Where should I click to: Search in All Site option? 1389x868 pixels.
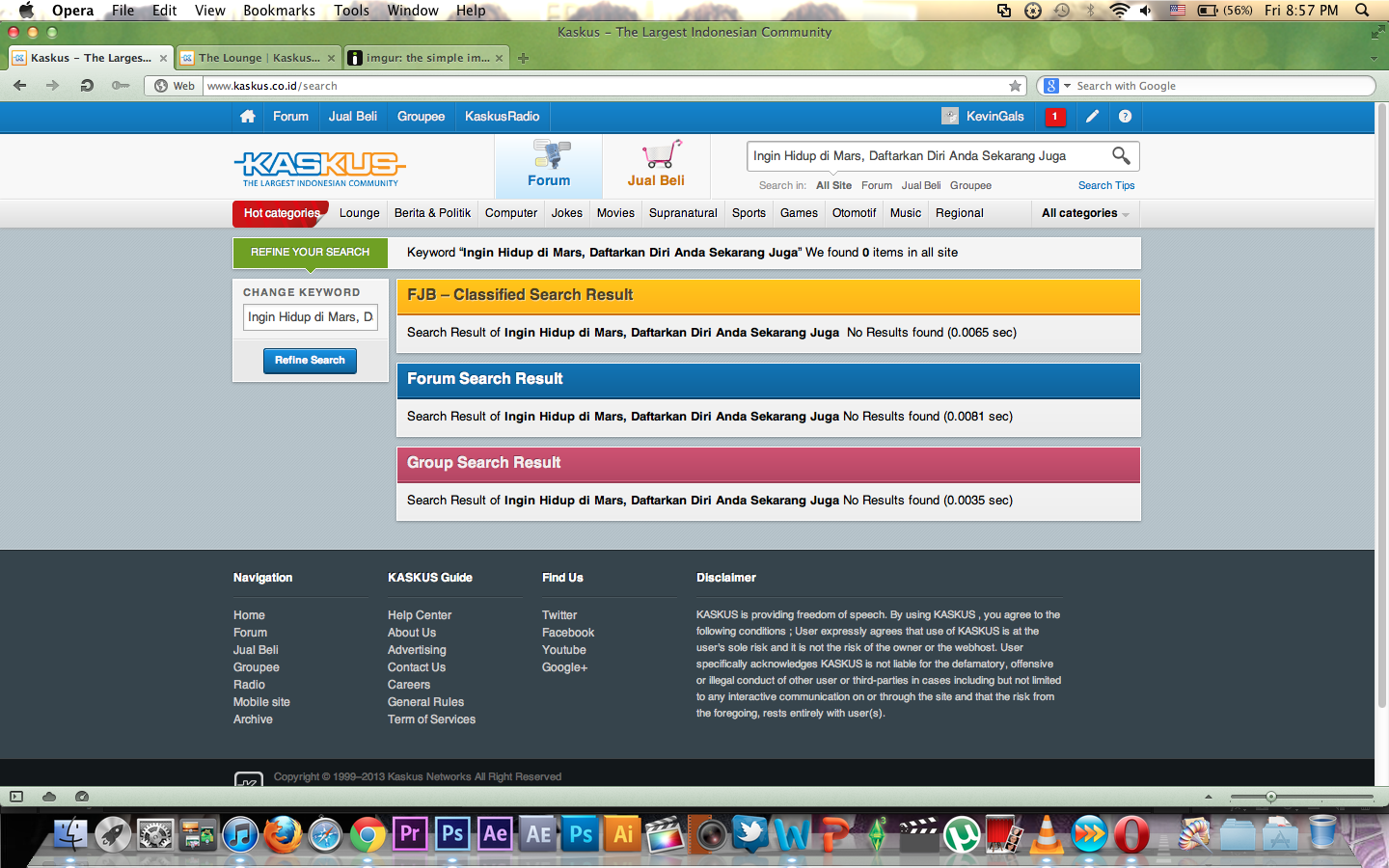point(833,185)
